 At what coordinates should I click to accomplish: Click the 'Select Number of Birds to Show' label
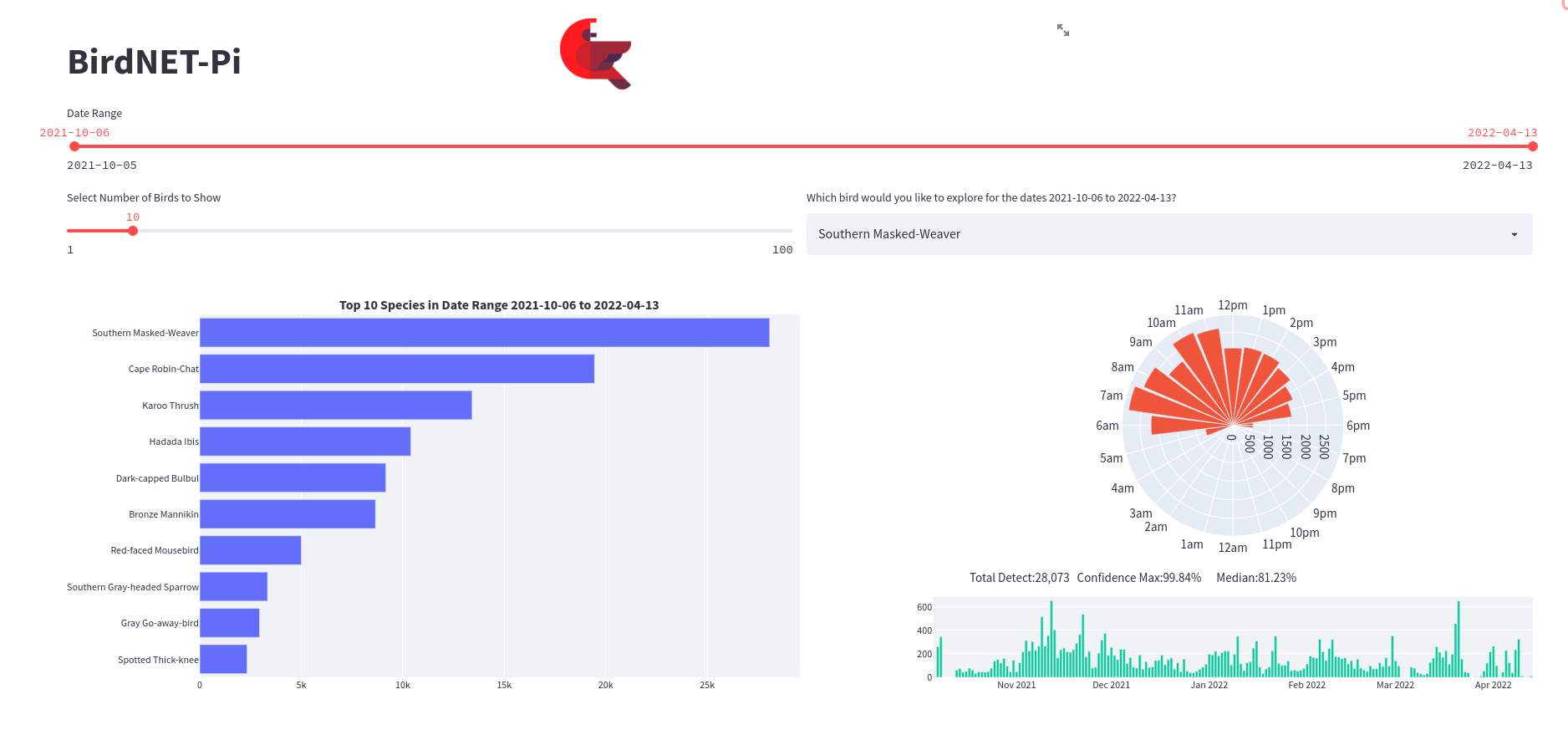(x=144, y=198)
